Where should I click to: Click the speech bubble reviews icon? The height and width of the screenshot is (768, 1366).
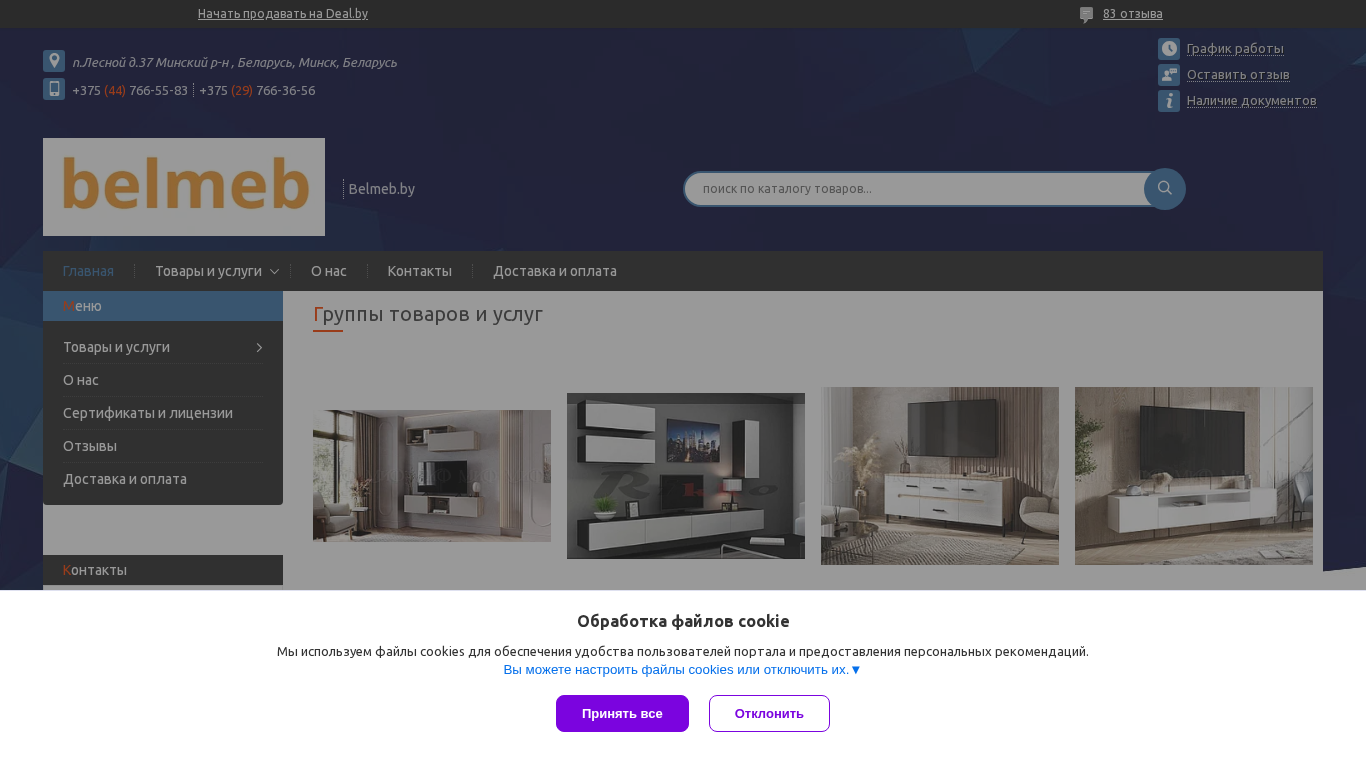[1087, 15]
